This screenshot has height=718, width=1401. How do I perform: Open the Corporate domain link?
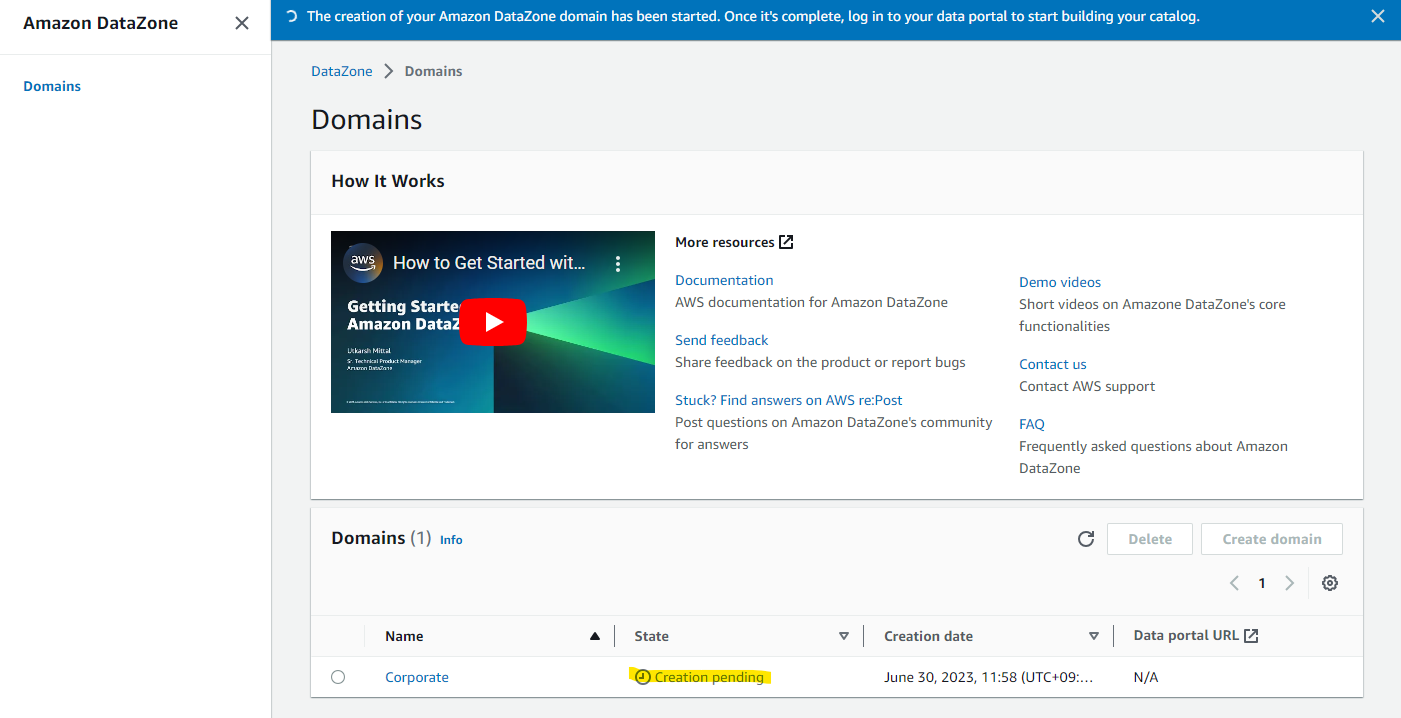(x=417, y=677)
